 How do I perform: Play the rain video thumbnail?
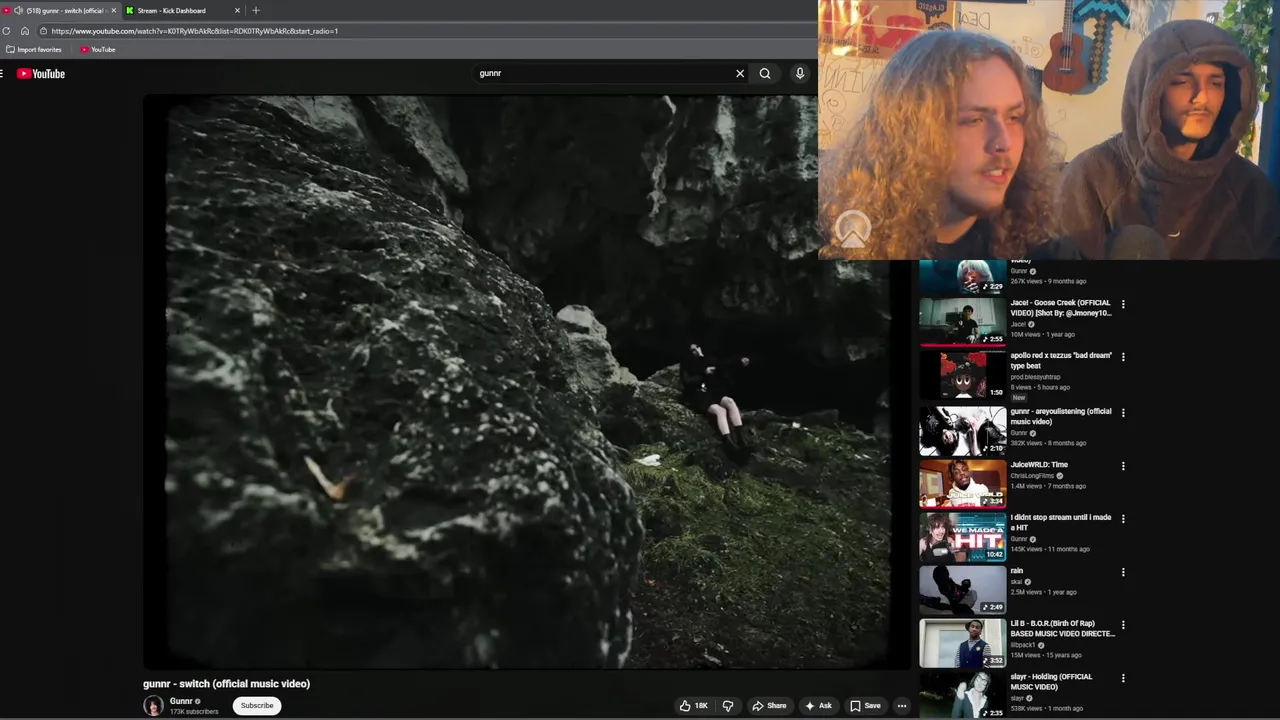click(x=962, y=589)
